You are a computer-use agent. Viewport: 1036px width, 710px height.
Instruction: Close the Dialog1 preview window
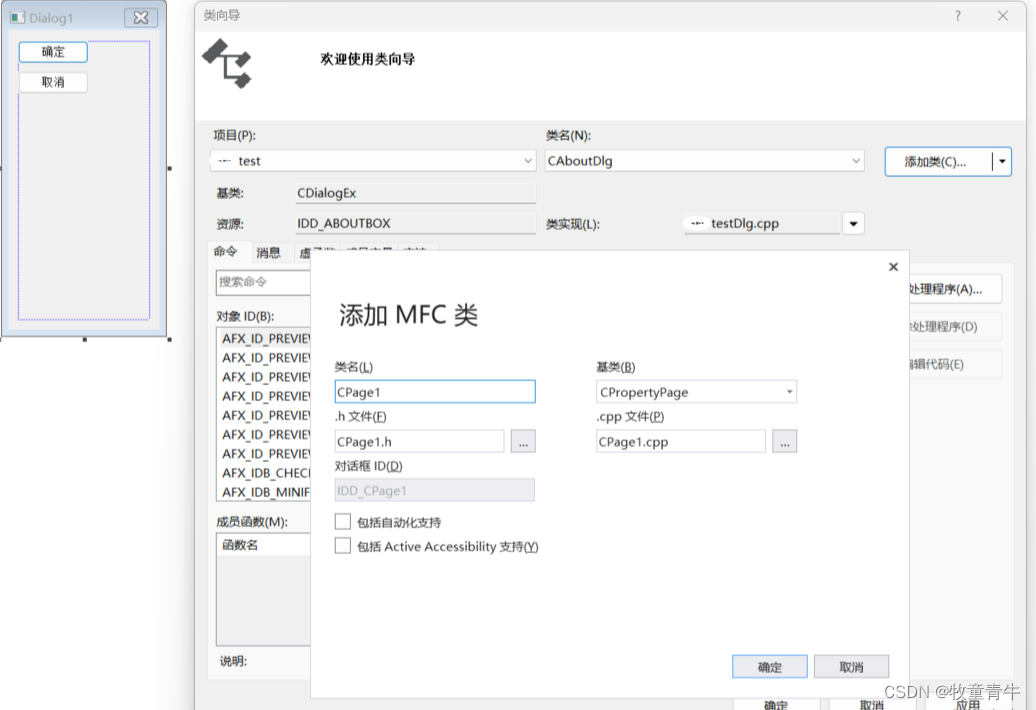pyautogui.click(x=141, y=18)
